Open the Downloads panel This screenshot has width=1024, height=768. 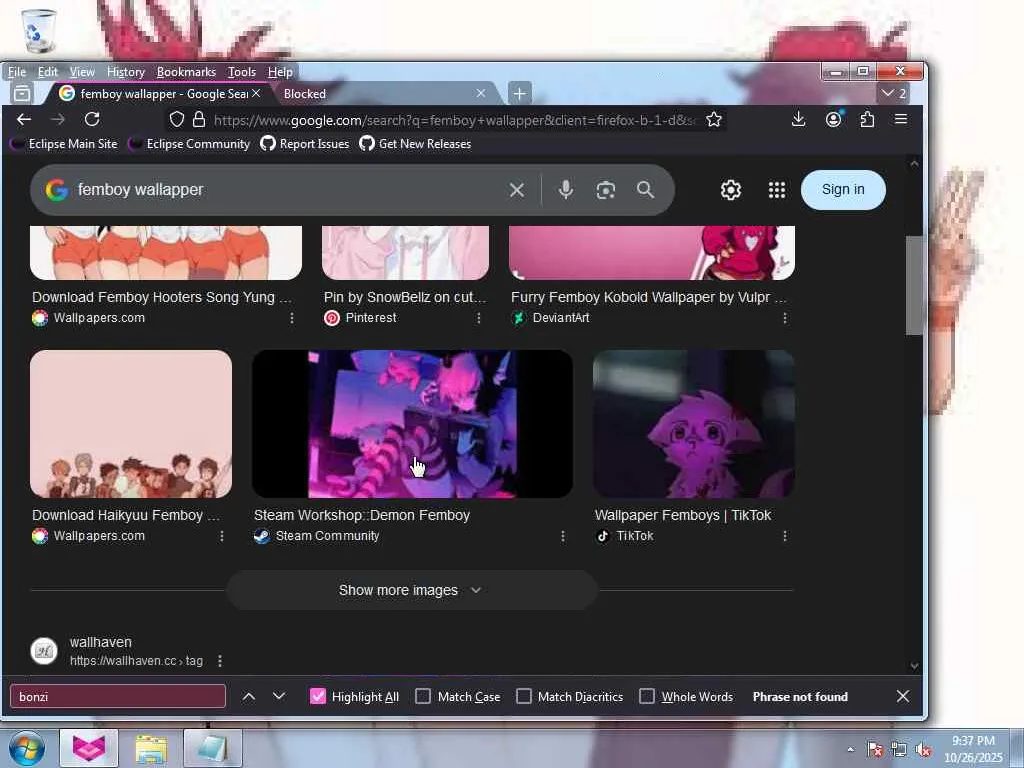click(x=798, y=120)
